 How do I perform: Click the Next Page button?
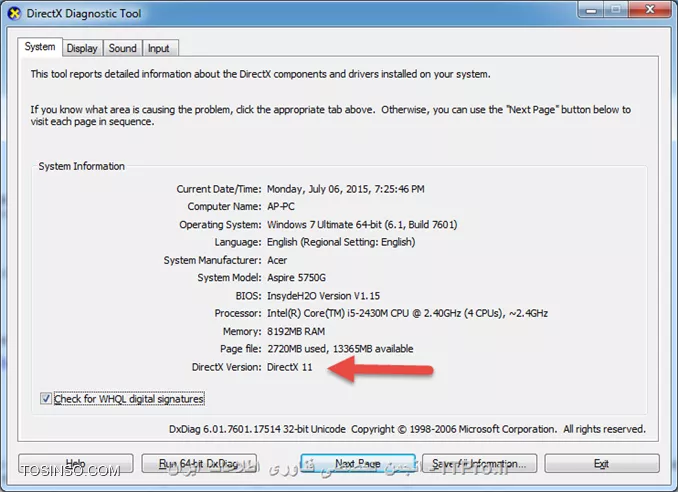tap(358, 463)
